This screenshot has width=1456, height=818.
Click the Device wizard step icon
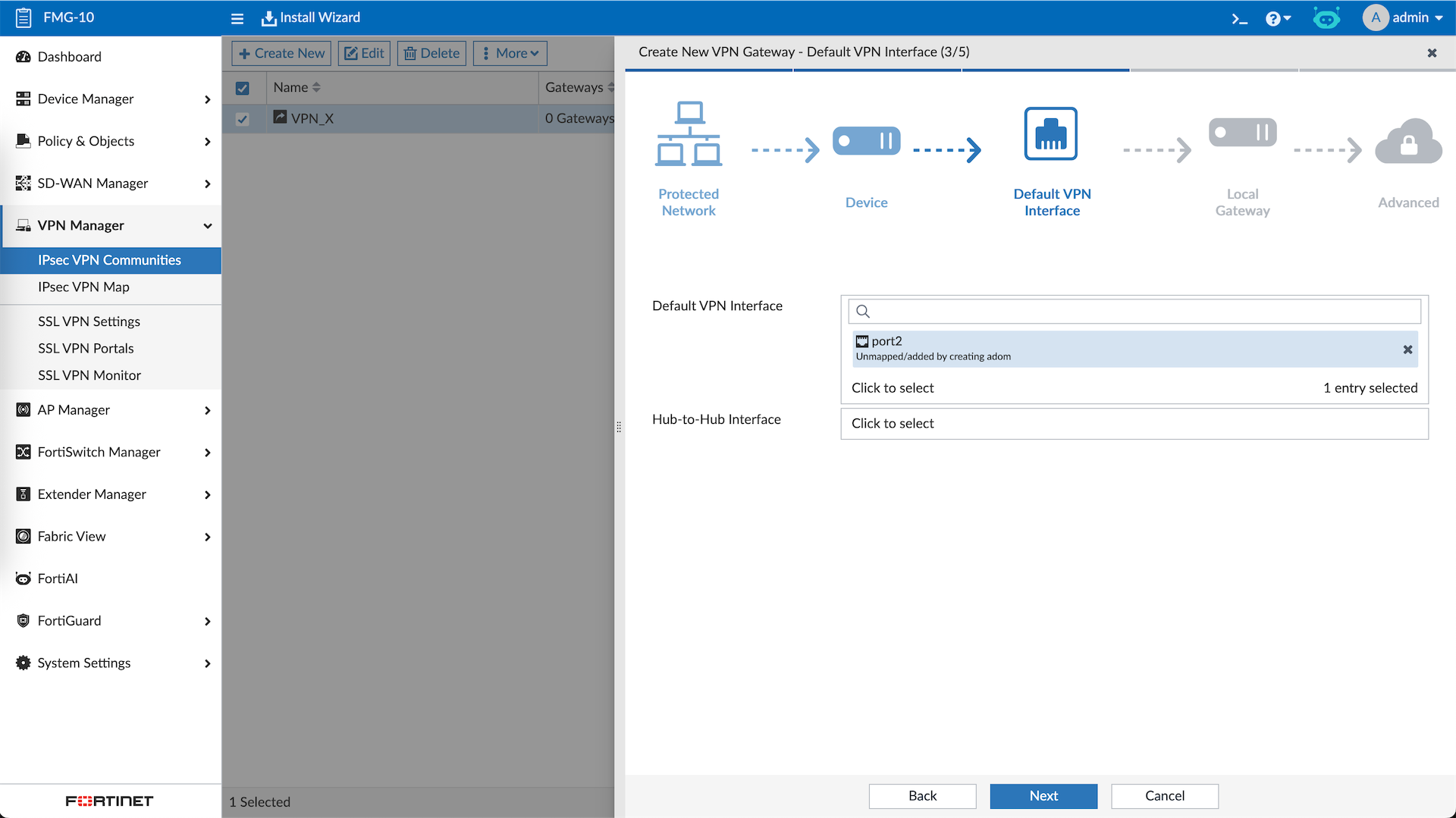pos(866,142)
